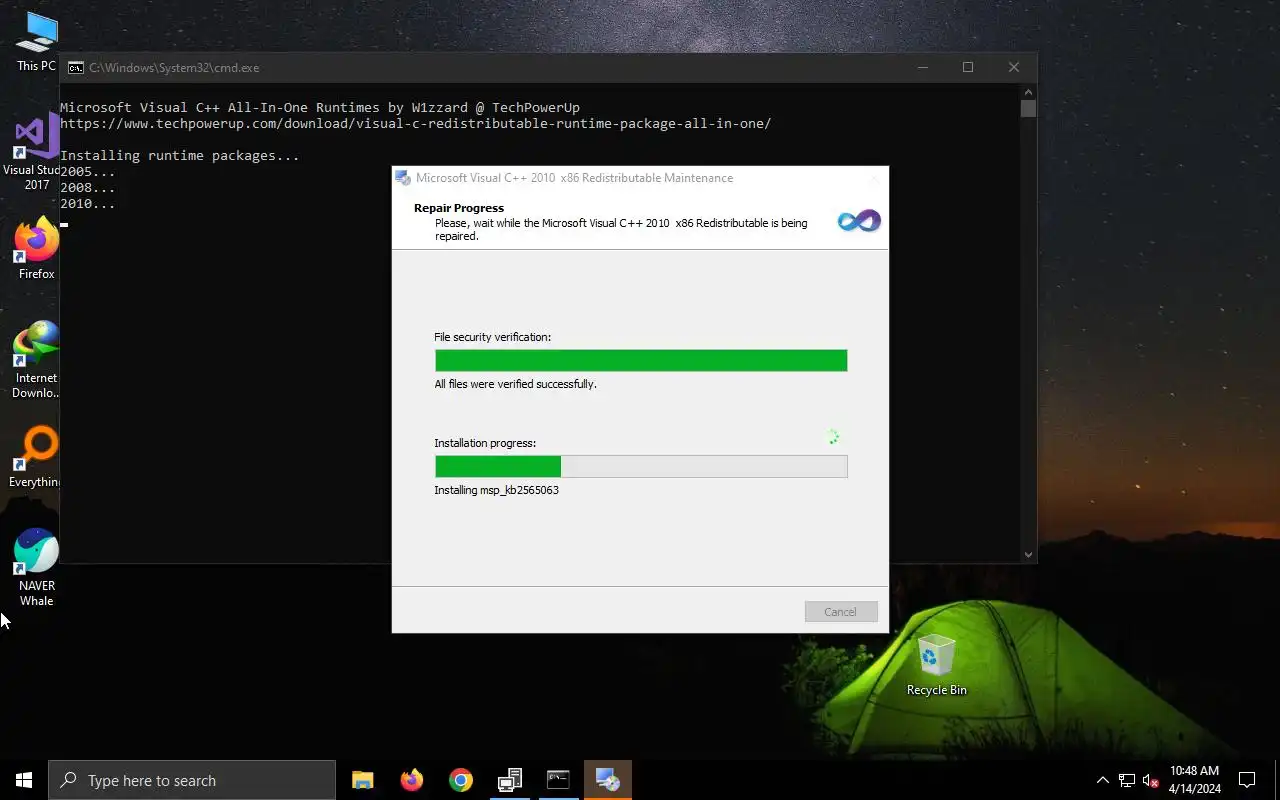Close the cmd.exe window
Screen dimensions: 1280x800
(x=1014, y=68)
